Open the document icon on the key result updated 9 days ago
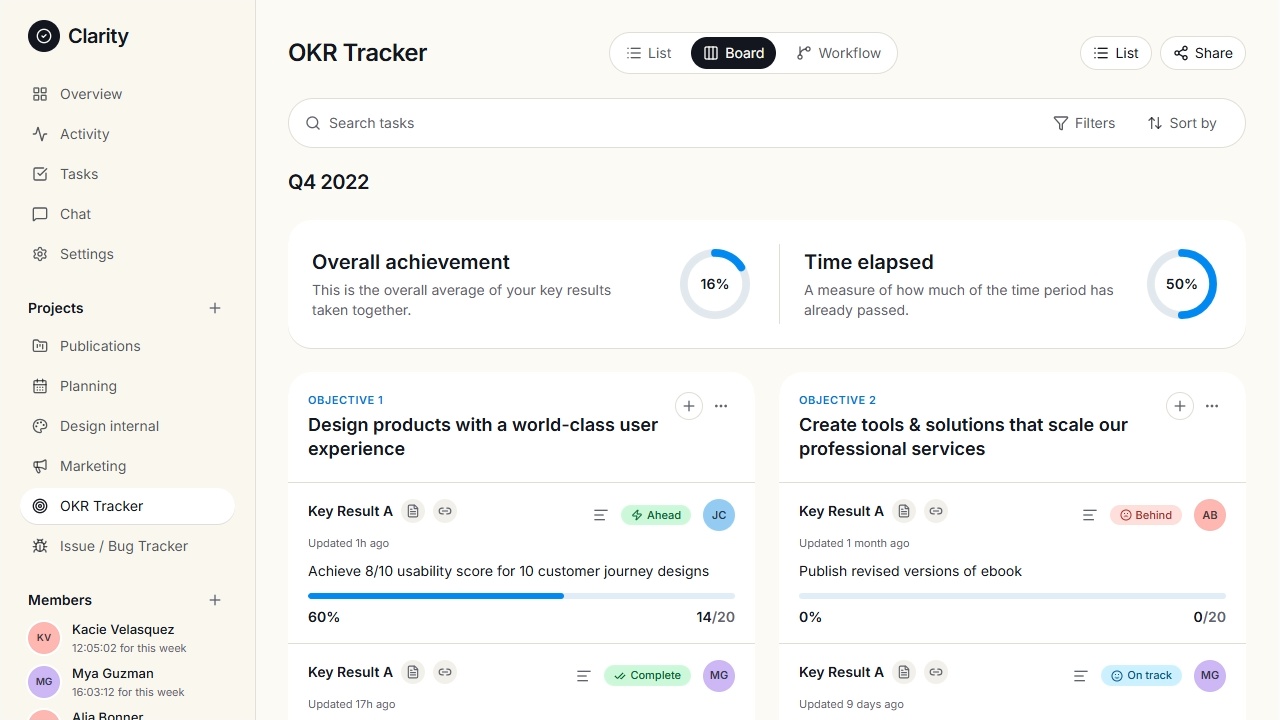This screenshot has height=720, width=1280. 904,672
